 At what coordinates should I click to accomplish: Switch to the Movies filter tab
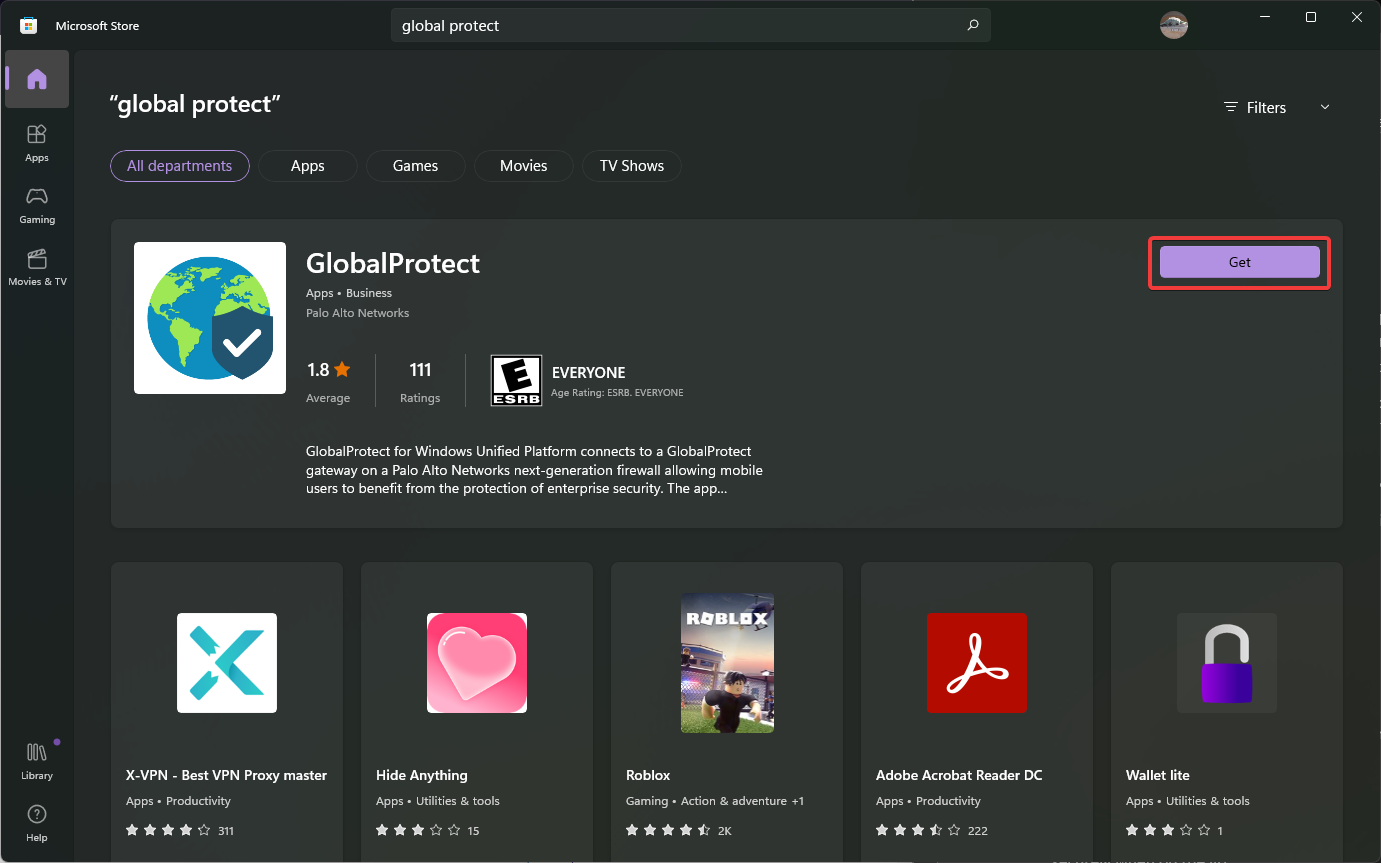point(523,166)
